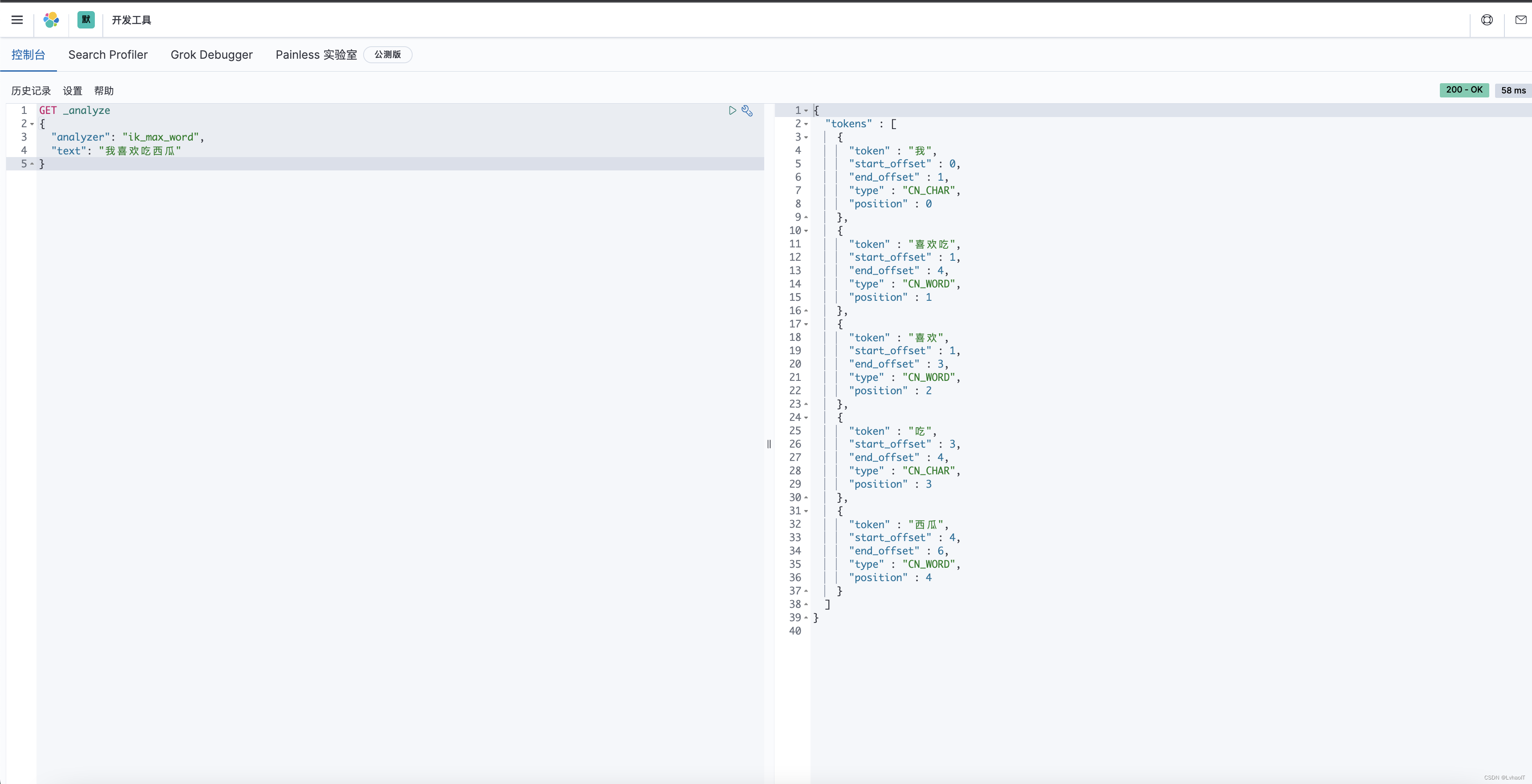
Task: Collapse response root fold arrow at line 1
Action: pyautogui.click(x=806, y=110)
